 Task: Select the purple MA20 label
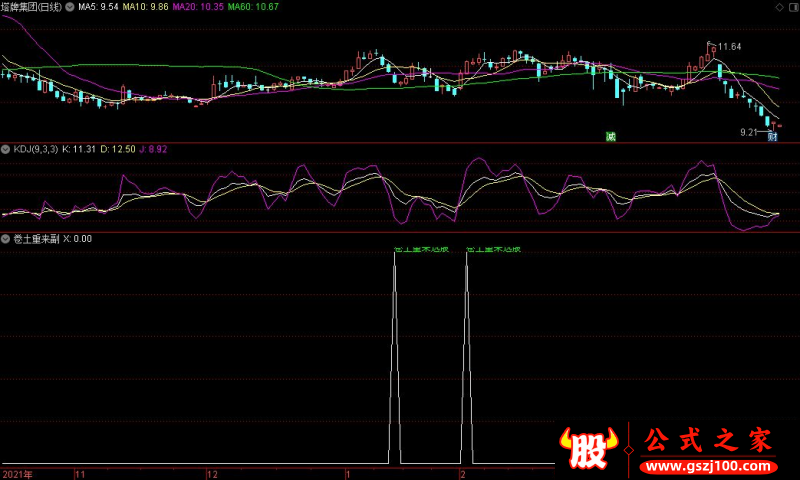click(x=198, y=7)
